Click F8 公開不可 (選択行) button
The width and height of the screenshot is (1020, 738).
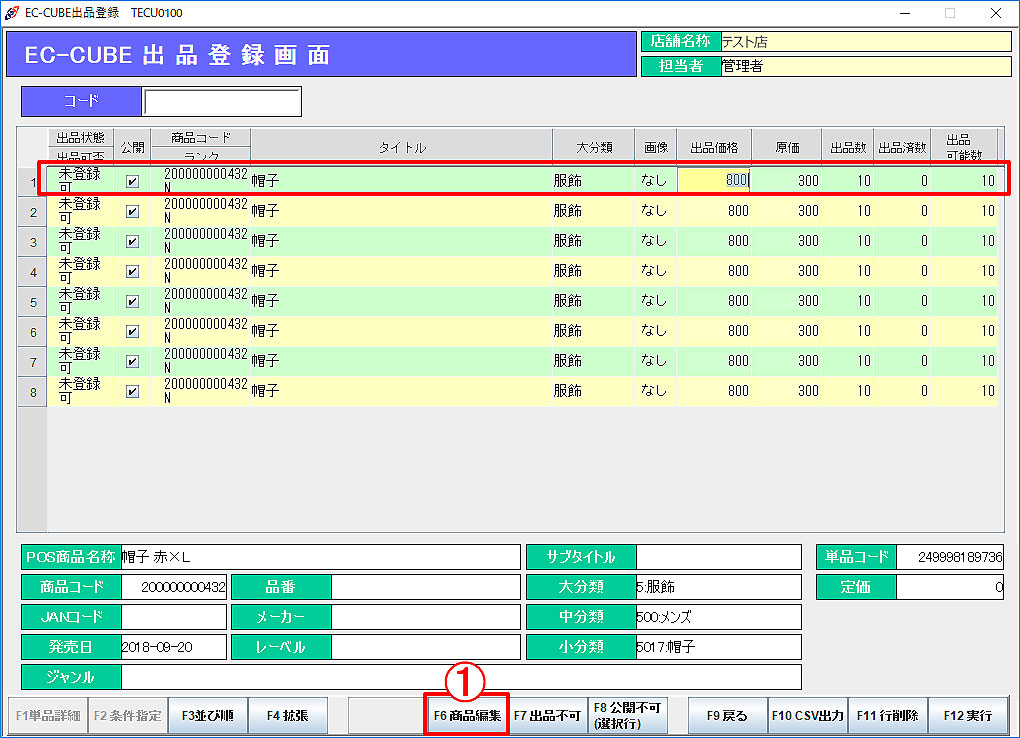point(627,716)
